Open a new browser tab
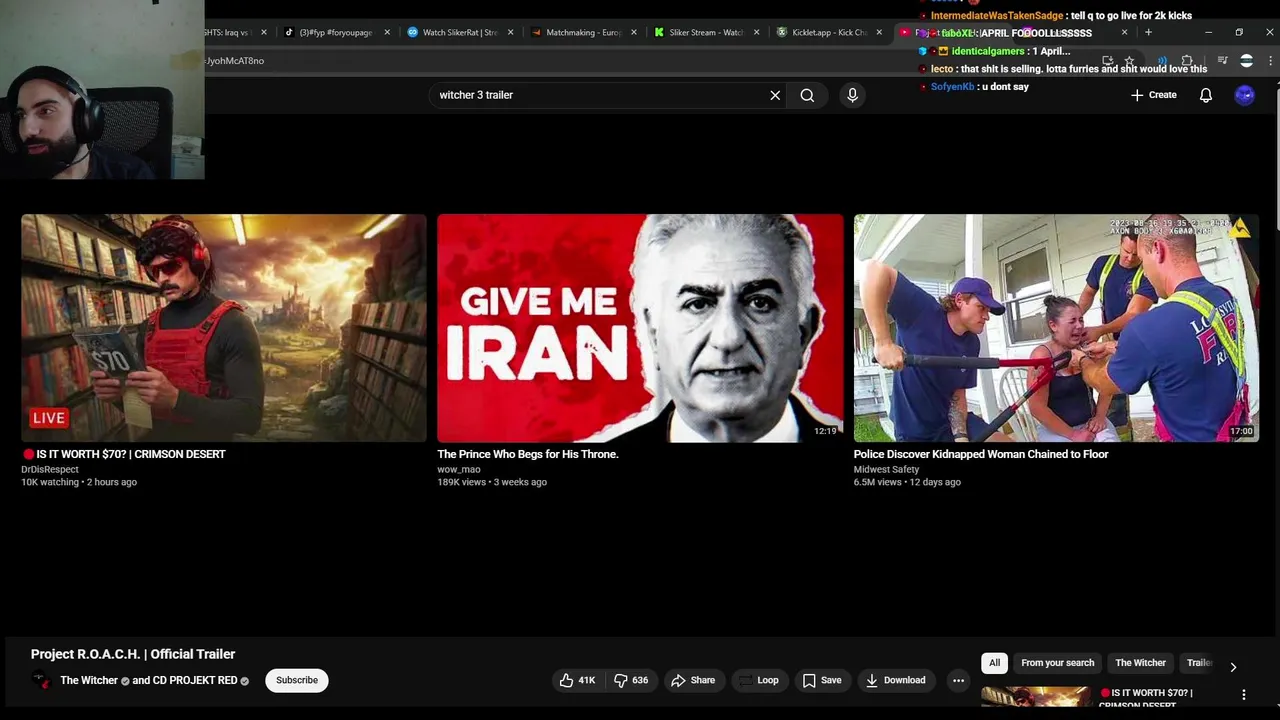The width and height of the screenshot is (1280, 720). pos(1148,32)
